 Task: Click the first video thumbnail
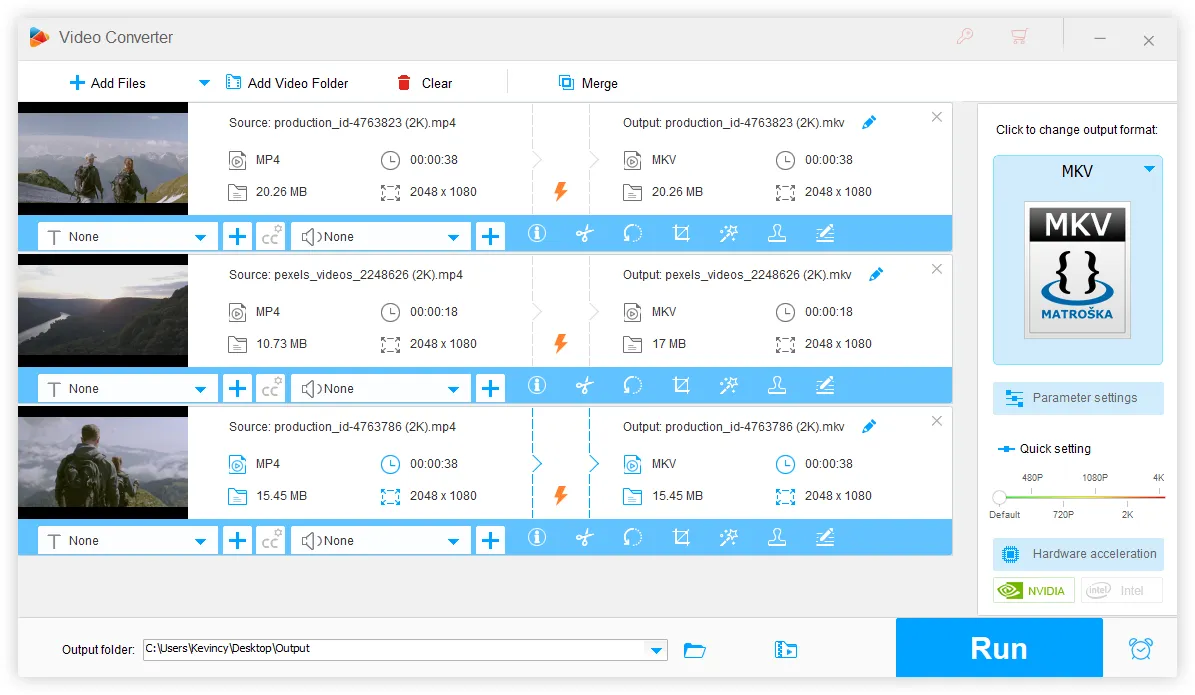pyautogui.click(x=103, y=158)
